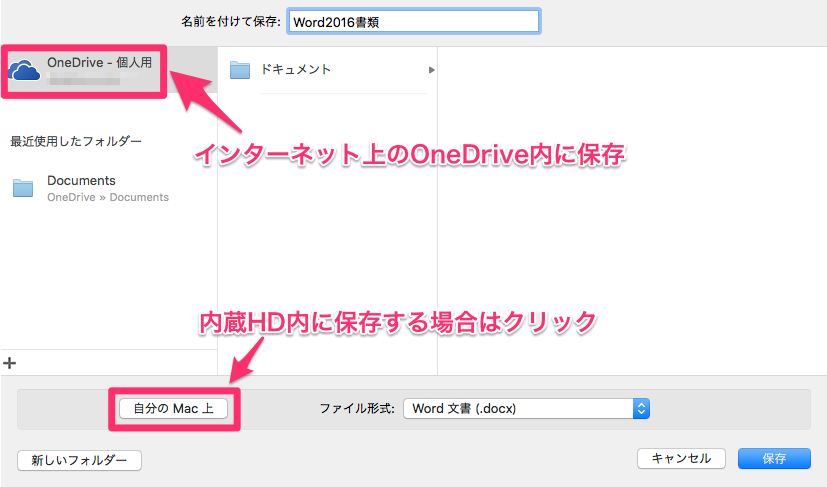Create a folder with 新しいフォルダー
This screenshot has width=827, height=487.
(79, 460)
